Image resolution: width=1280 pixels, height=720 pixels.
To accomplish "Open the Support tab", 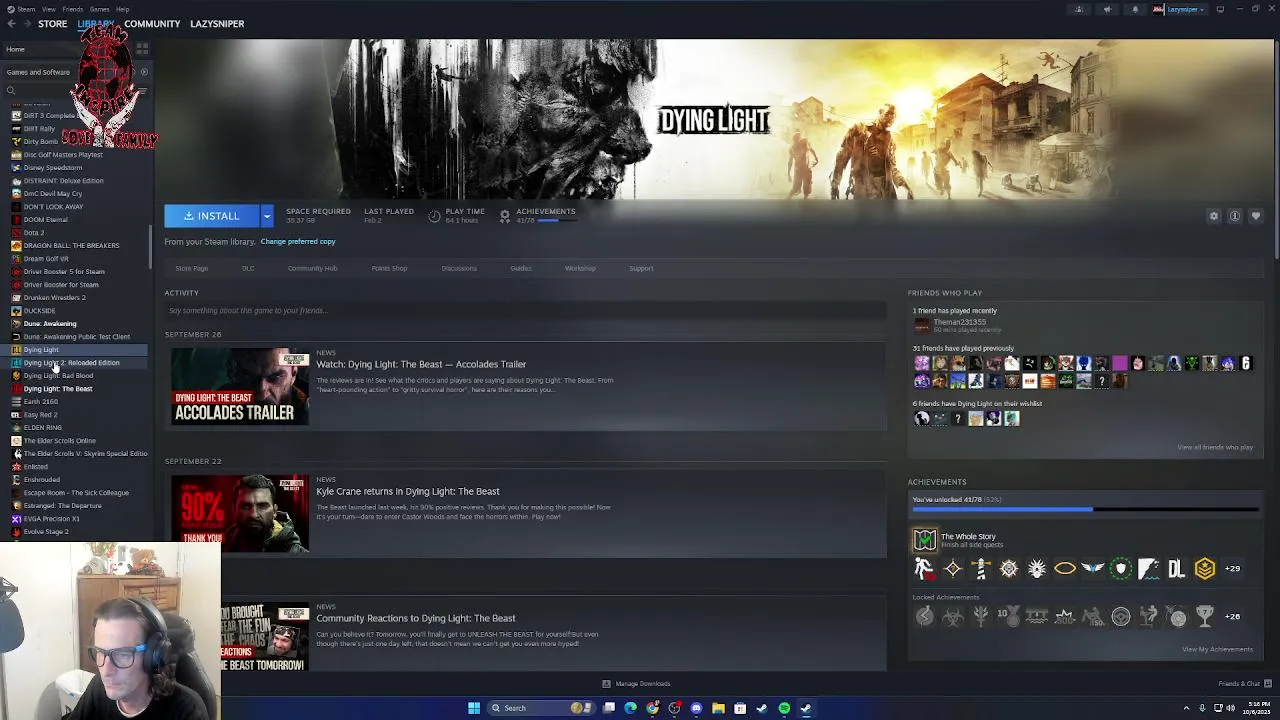I will click(641, 269).
